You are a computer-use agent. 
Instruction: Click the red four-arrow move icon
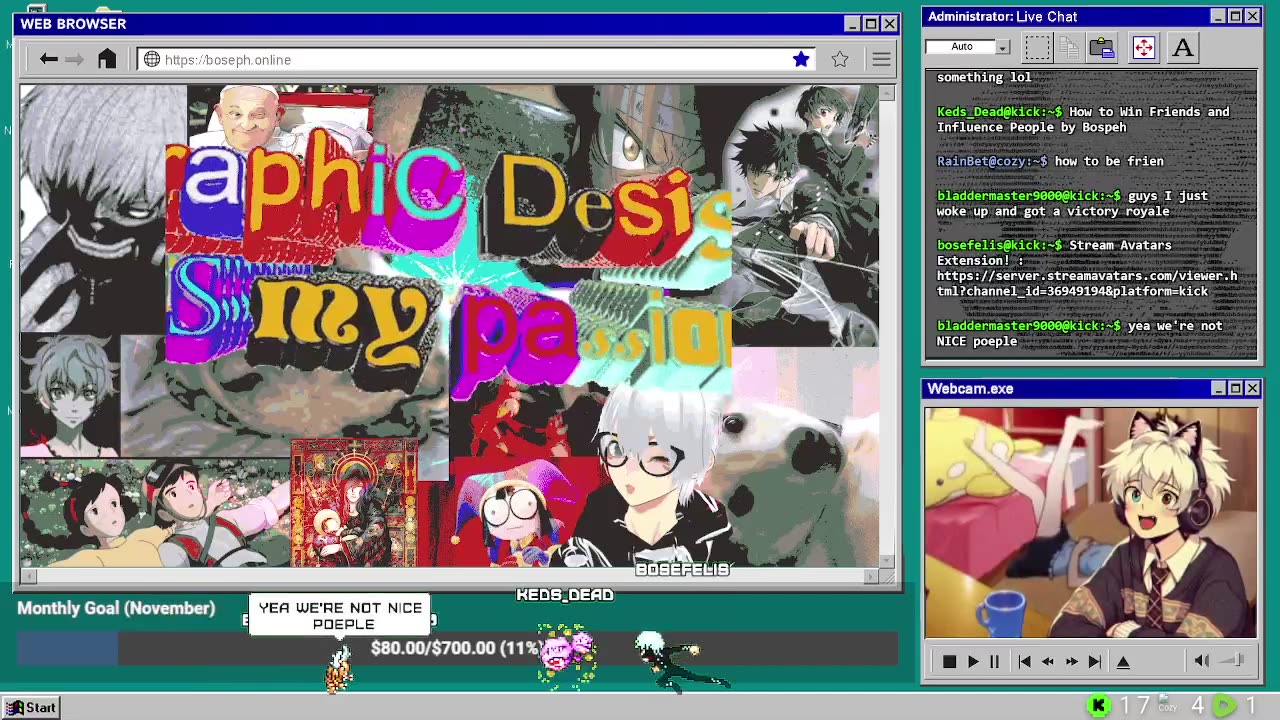1144,47
